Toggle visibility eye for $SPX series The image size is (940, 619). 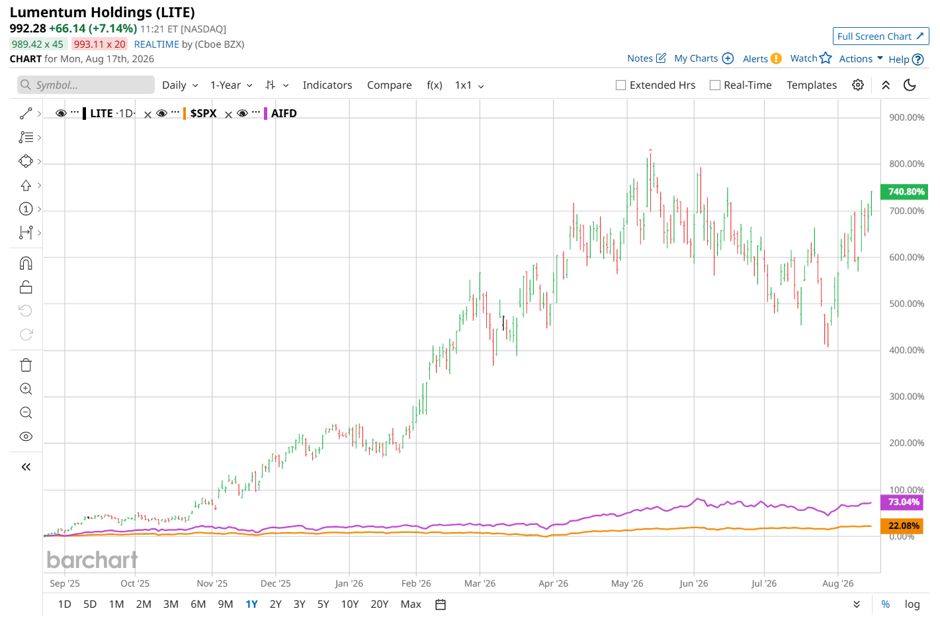pyautogui.click(x=161, y=113)
